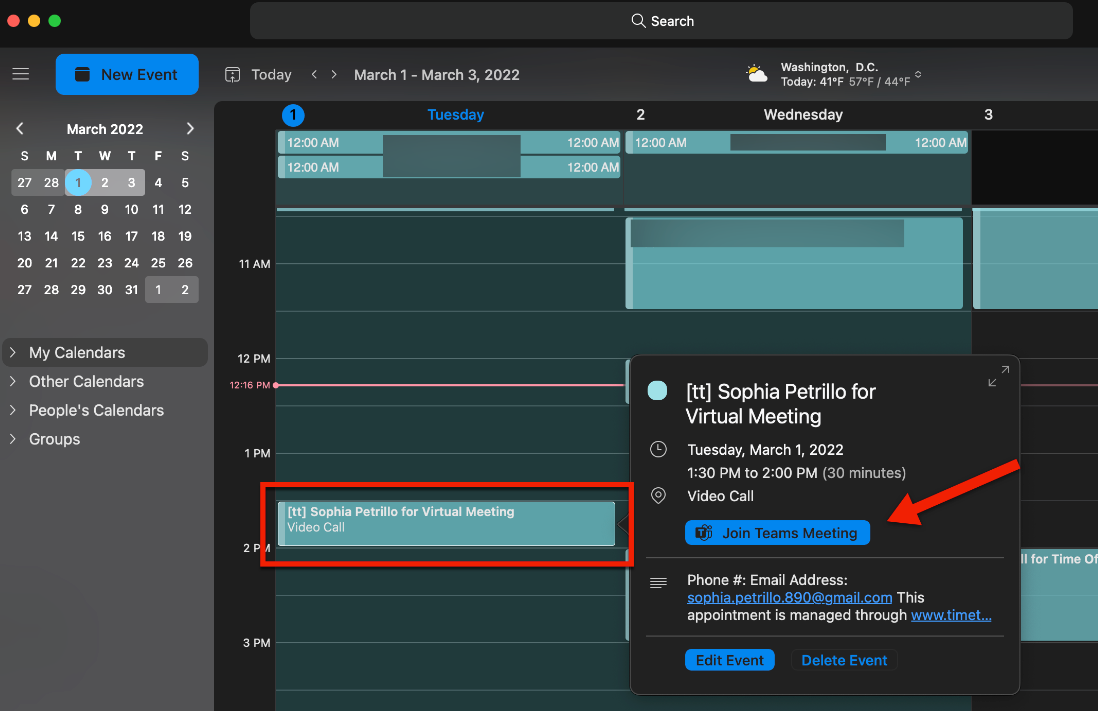Jump to today via the calendar icon

(x=231, y=74)
